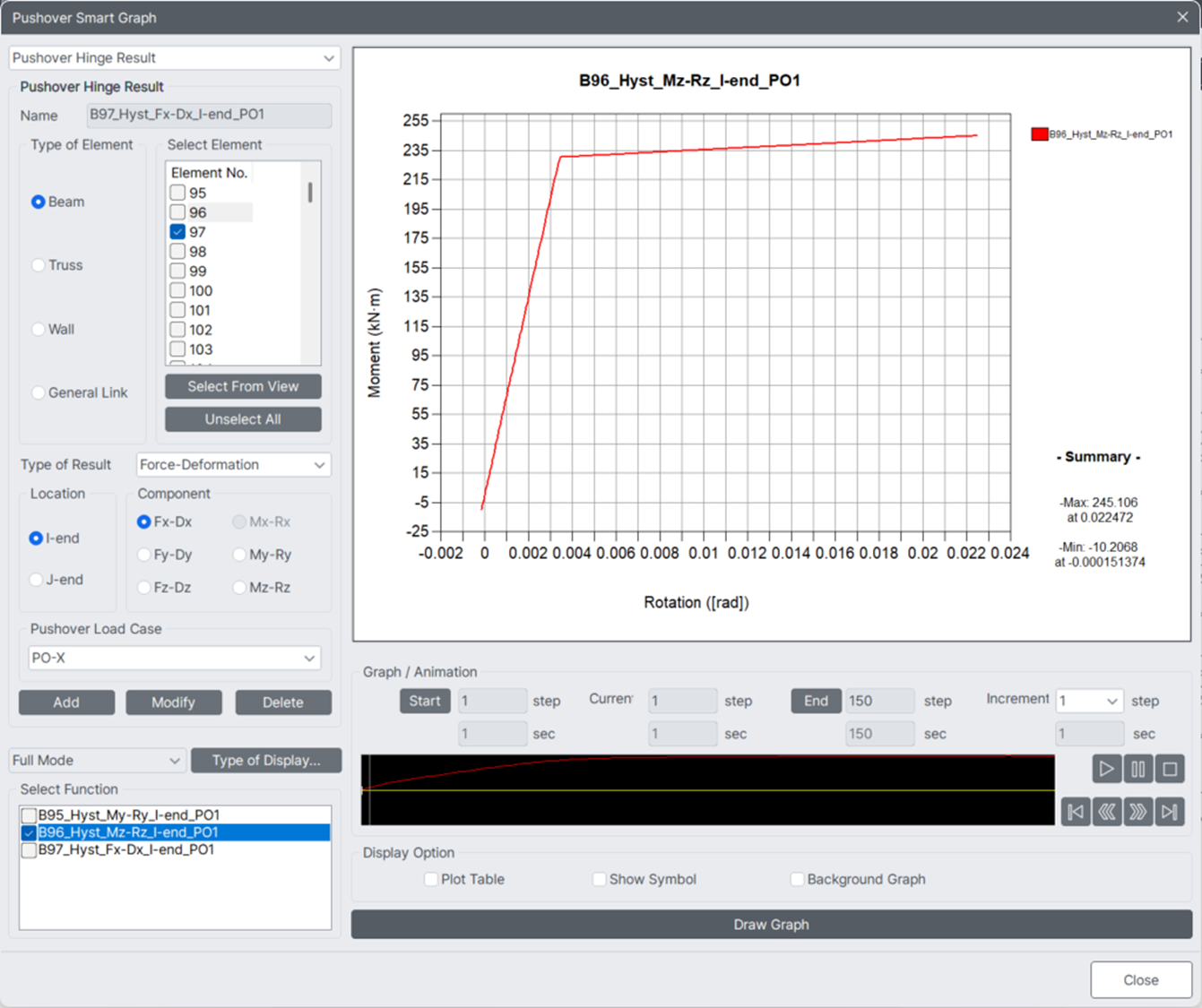The height and width of the screenshot is (1008, 1202).
Task: Open the Pushover Hinge Result dropdown
Action: click(175, 57)
